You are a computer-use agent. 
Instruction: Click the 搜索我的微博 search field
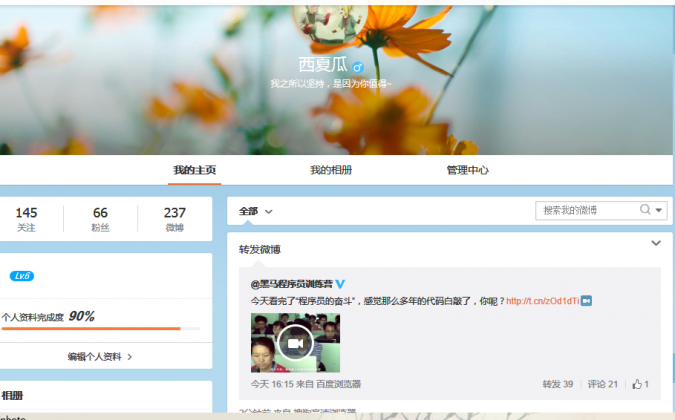click(x=588, y=210)
